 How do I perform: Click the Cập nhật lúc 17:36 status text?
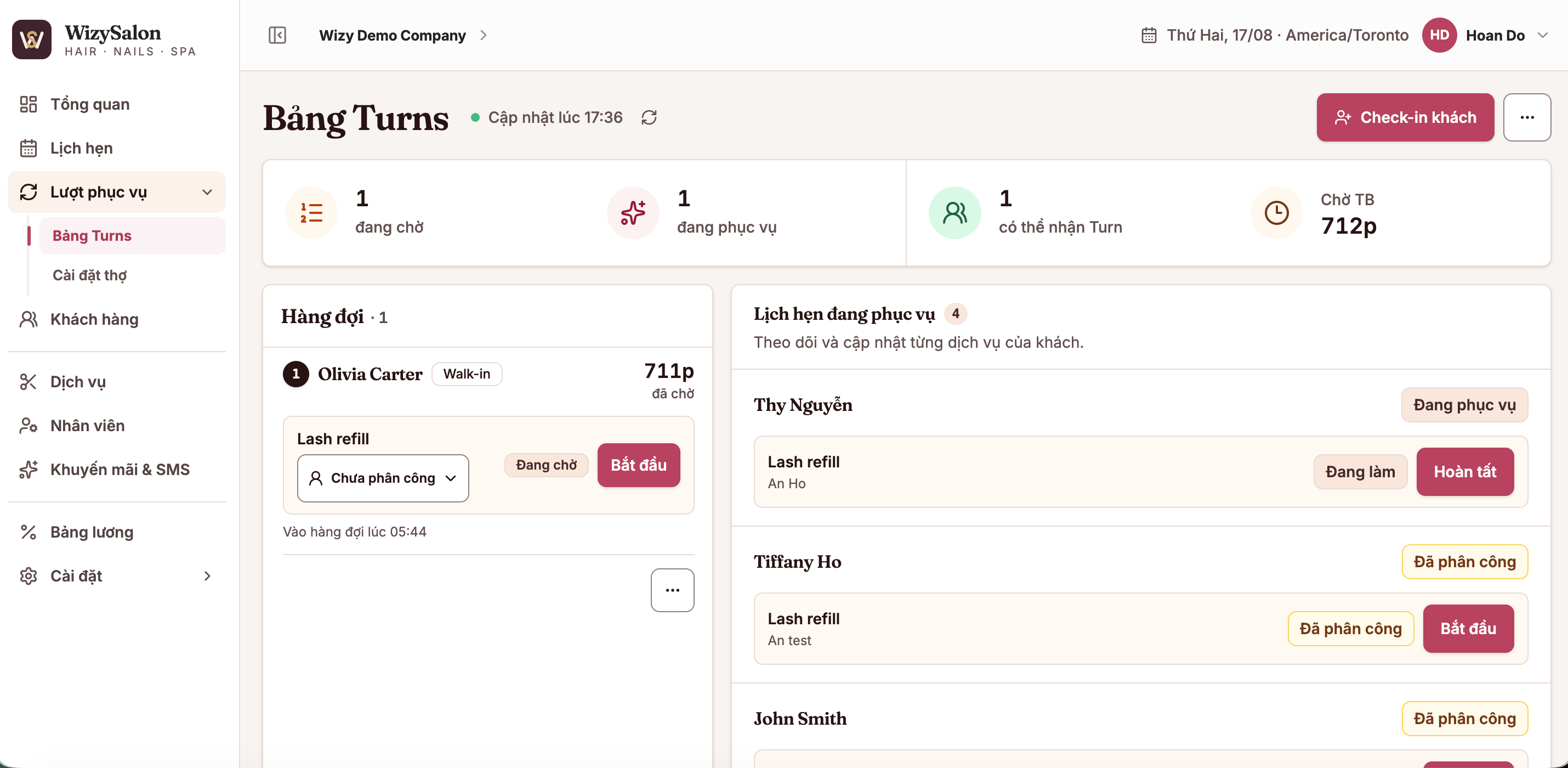coord(555,117)
